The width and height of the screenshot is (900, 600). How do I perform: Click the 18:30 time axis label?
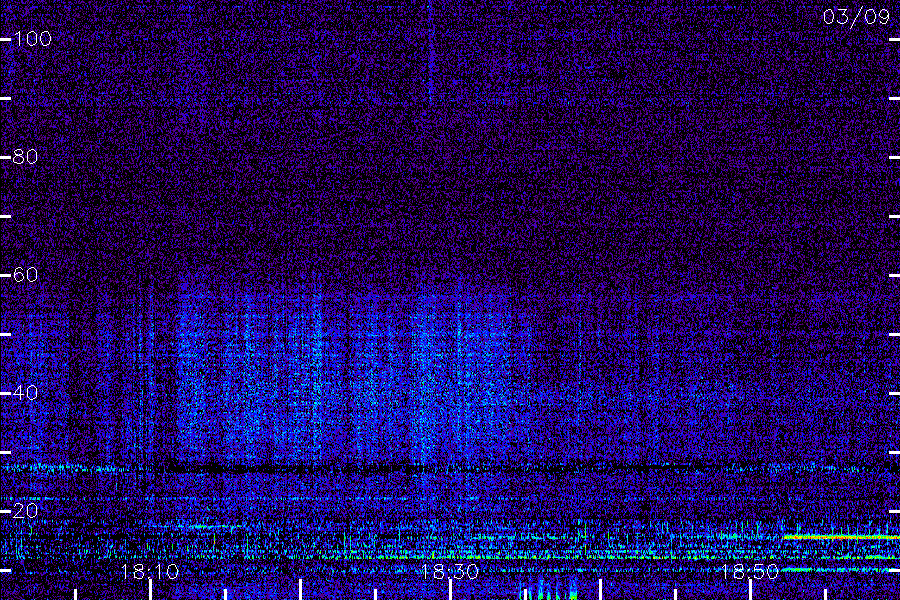point(450,572)
